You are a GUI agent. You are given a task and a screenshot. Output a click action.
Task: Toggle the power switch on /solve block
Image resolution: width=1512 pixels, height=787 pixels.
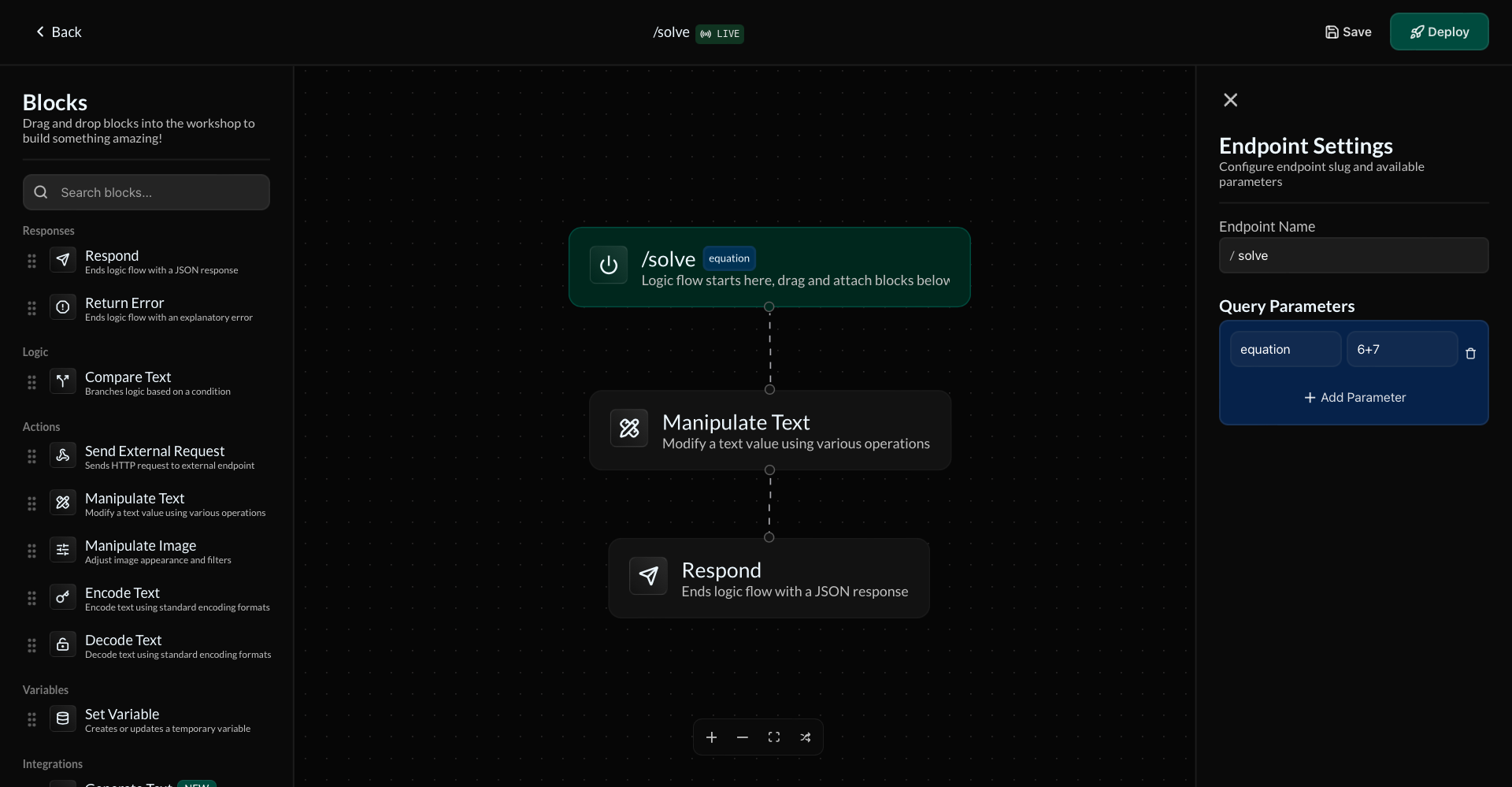click(607, 265)
